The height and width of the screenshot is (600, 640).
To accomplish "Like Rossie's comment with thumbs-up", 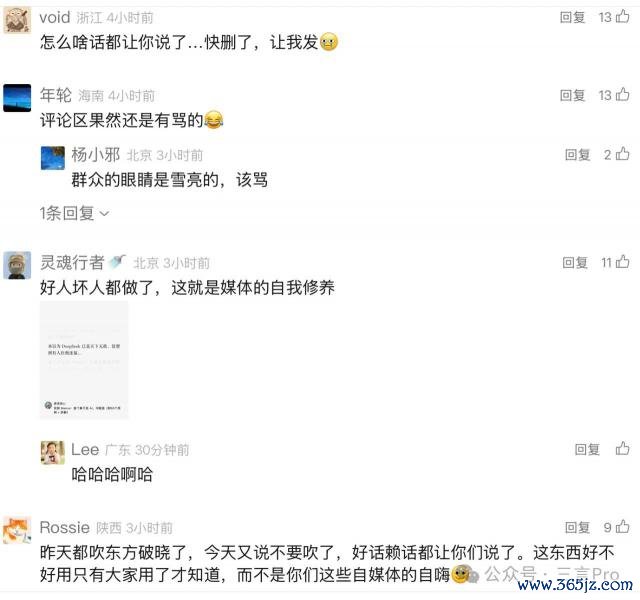I will 622,527.
